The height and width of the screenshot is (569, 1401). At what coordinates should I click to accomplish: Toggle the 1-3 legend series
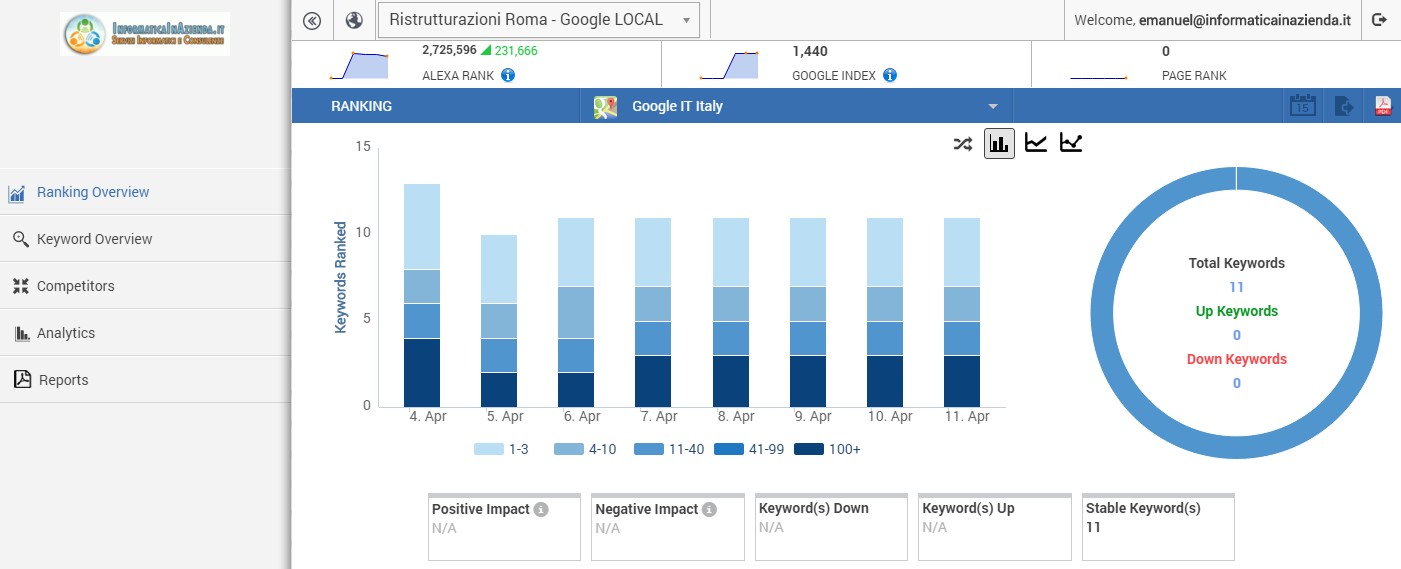click(x=501, y=449)
